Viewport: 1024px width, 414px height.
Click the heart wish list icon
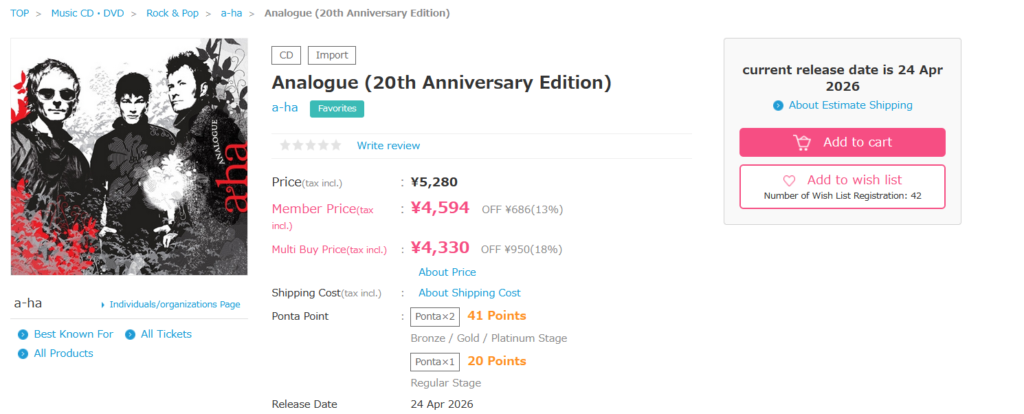coord(789,180)
